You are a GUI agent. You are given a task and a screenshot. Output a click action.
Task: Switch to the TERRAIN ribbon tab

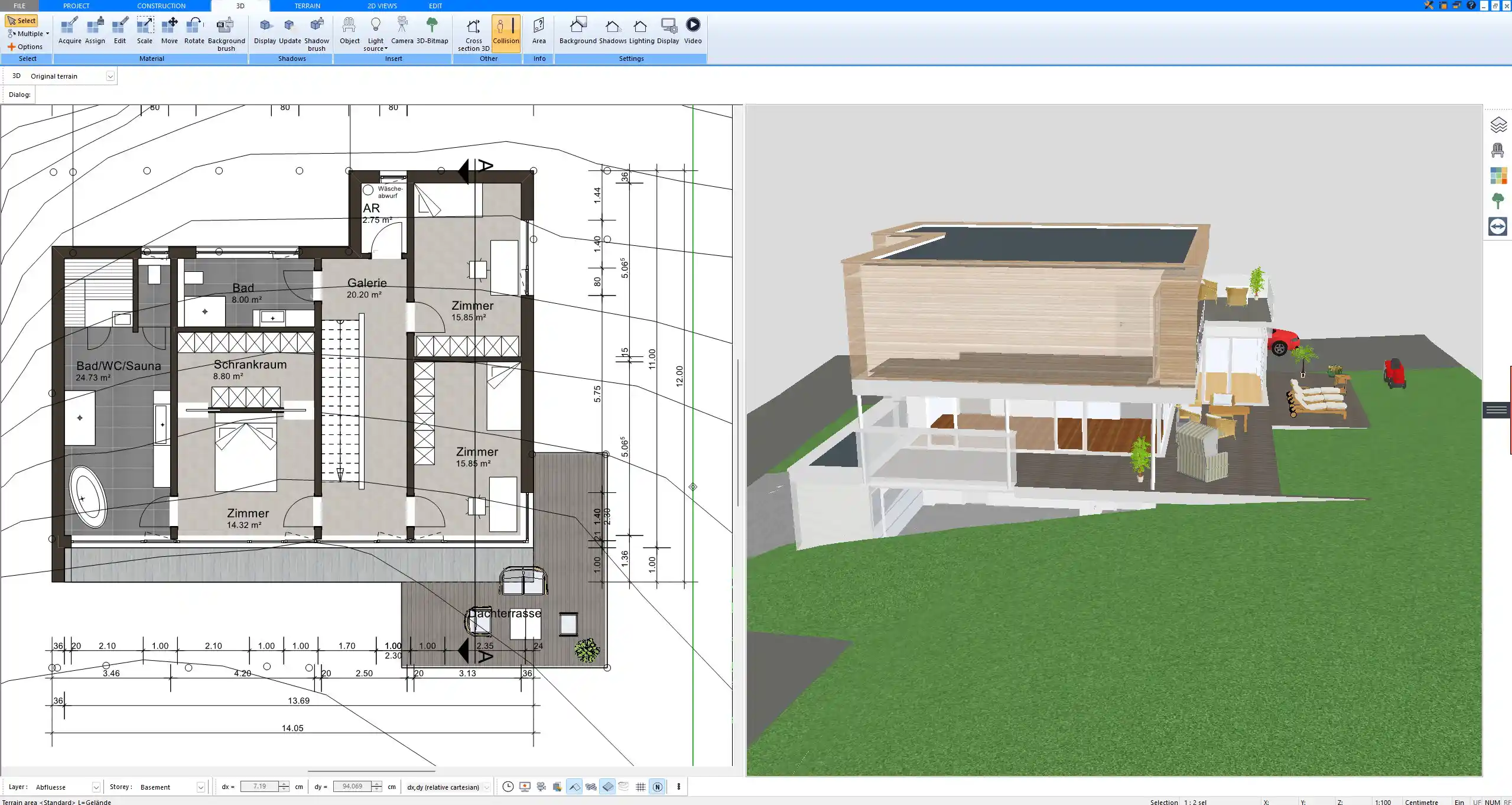(307, 5)
